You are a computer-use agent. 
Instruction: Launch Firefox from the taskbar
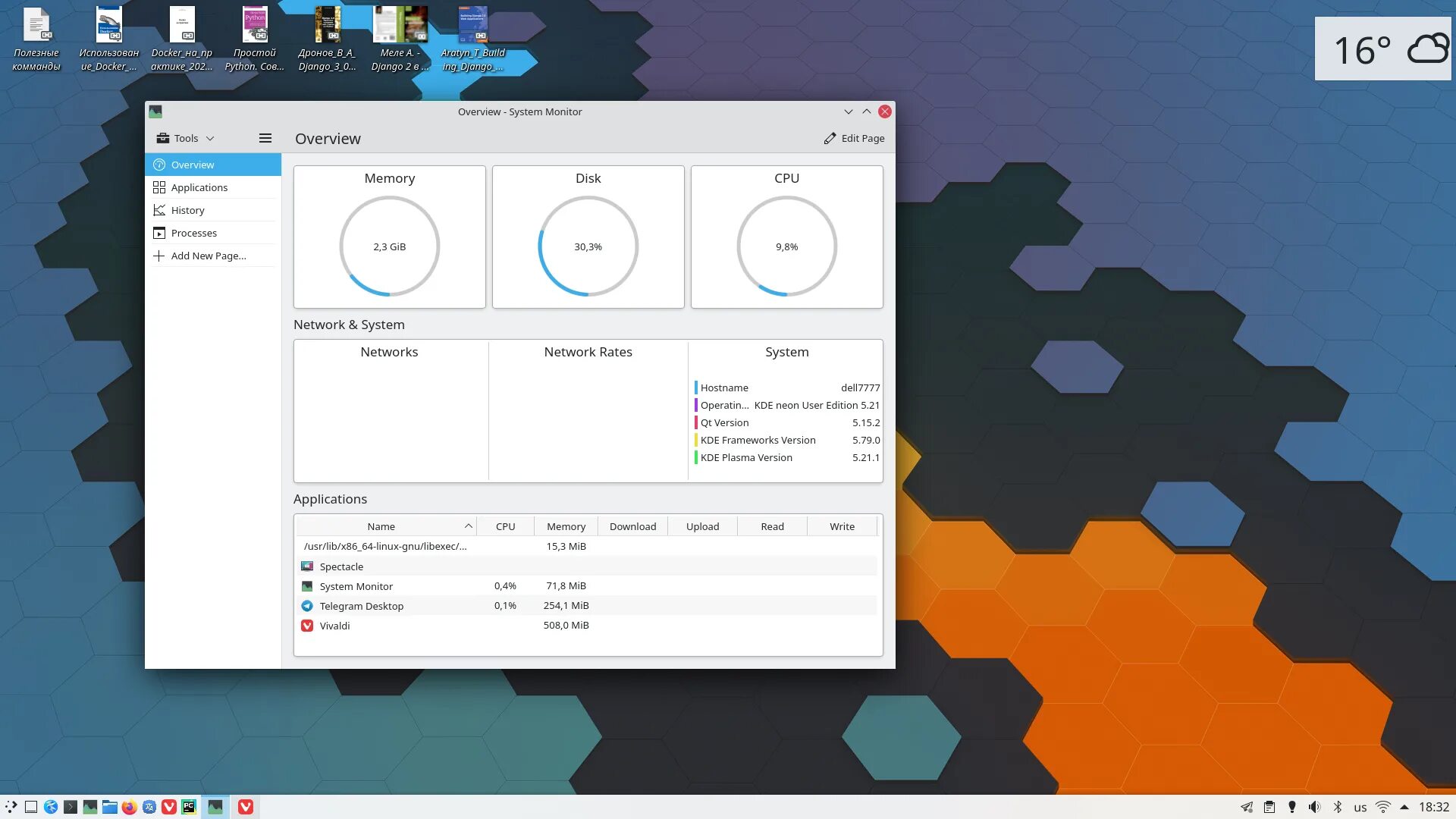pyautogui.click(x=130, y=807)
